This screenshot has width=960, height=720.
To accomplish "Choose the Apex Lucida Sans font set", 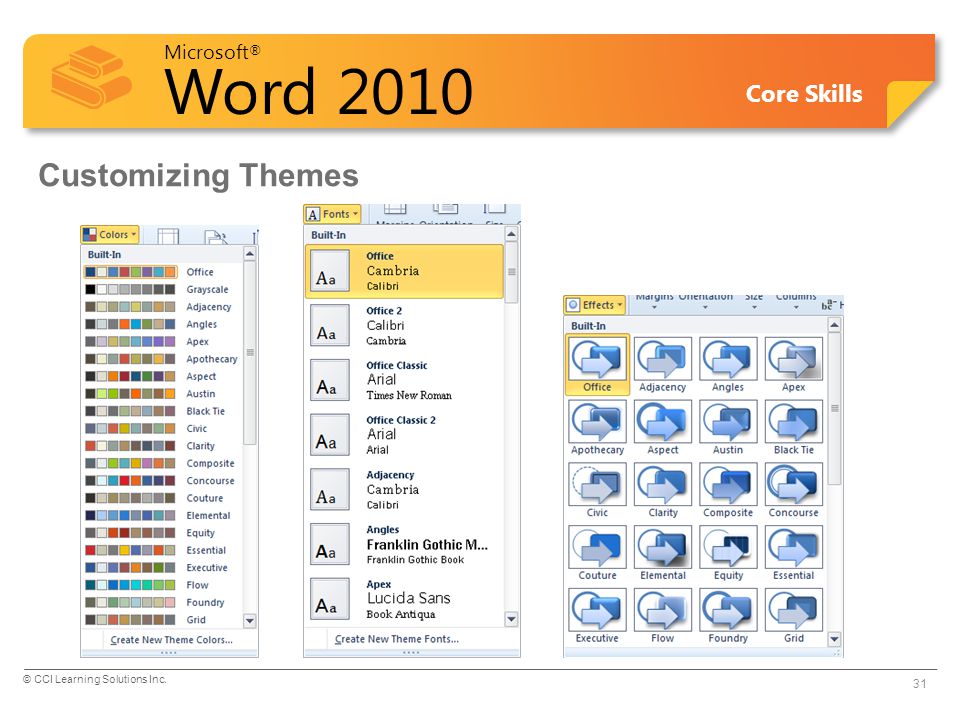I will 404,599.
